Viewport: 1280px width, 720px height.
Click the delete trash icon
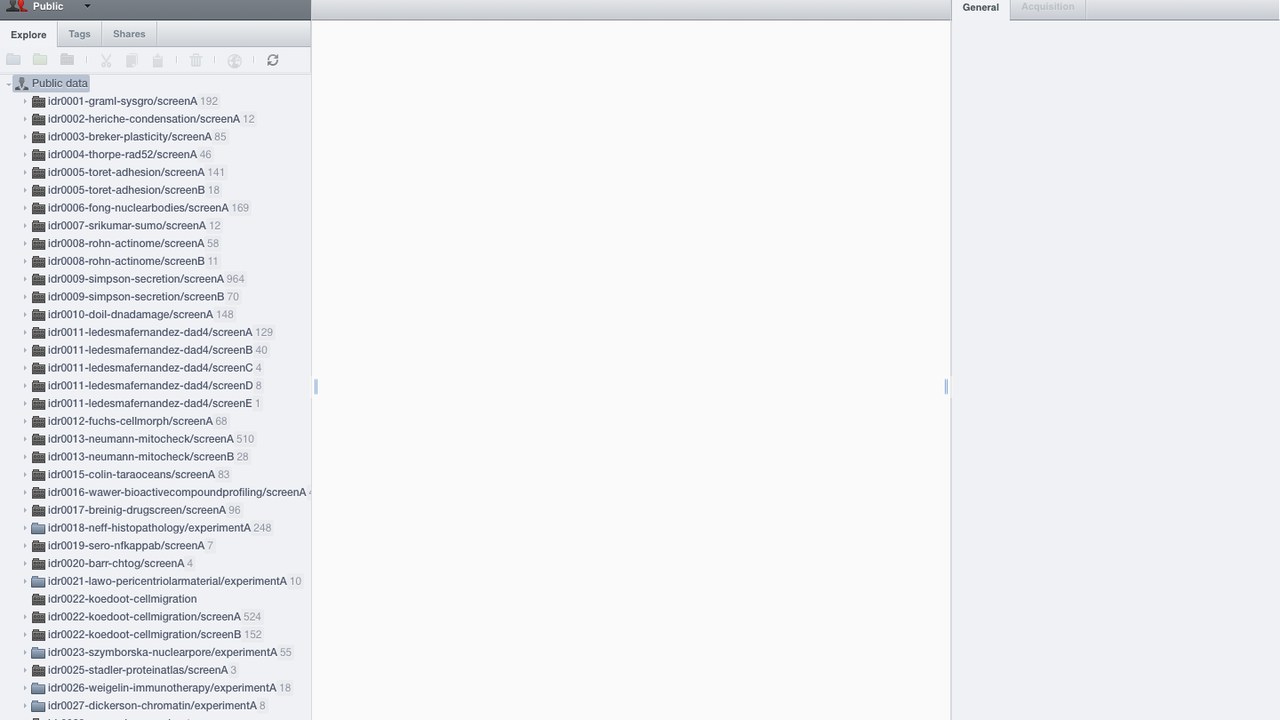196,60
